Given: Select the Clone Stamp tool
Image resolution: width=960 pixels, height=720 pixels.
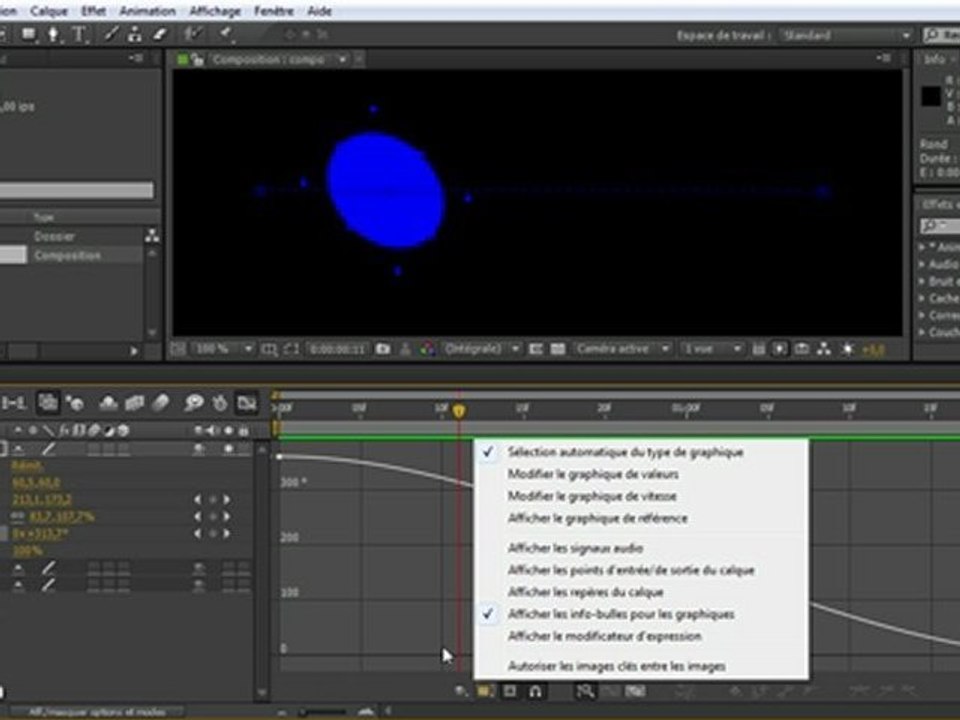Looking at the screenshot, I should [135, 35].
